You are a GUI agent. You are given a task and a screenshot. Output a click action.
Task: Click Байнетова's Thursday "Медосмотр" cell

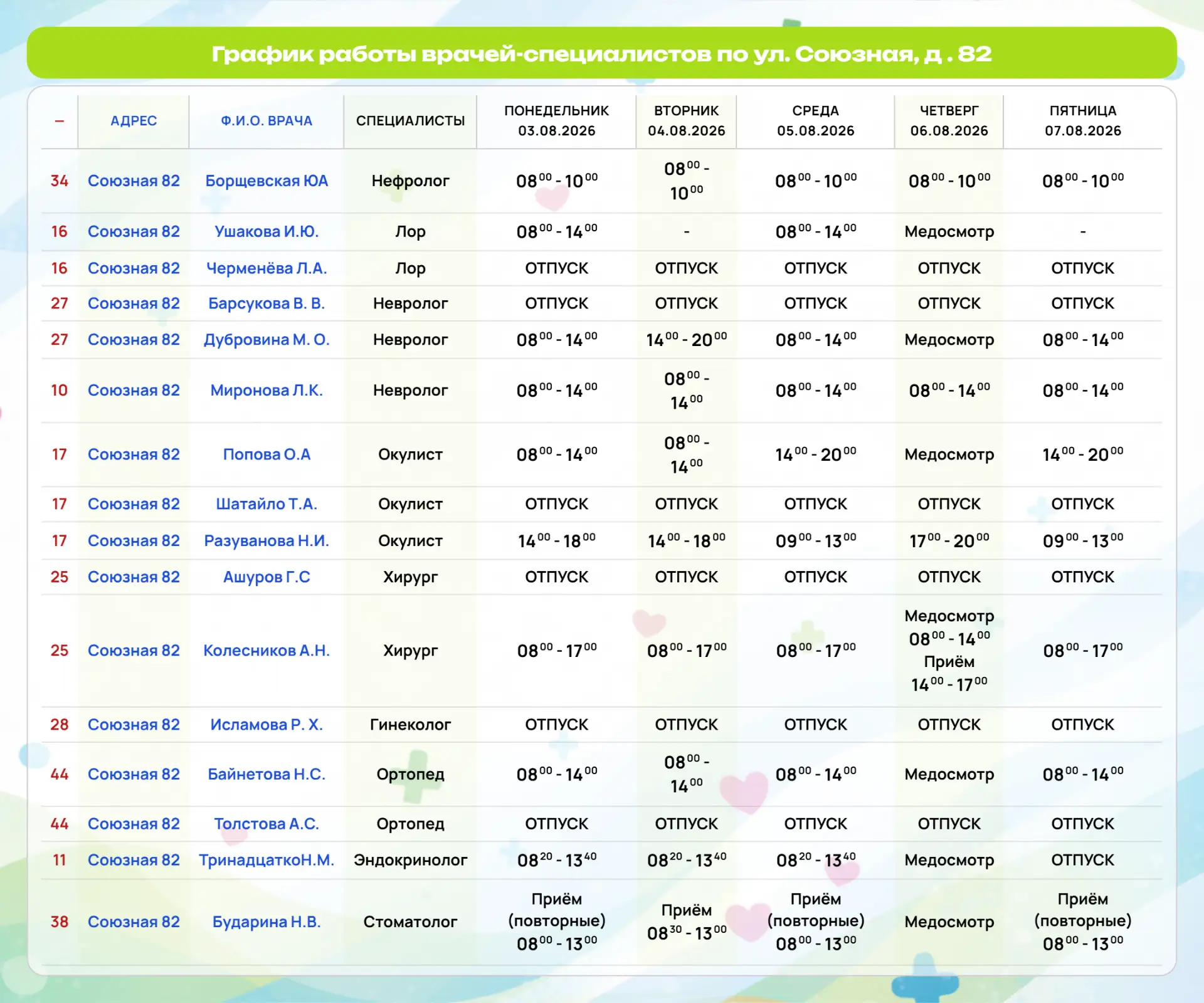[x=949, y=775]
